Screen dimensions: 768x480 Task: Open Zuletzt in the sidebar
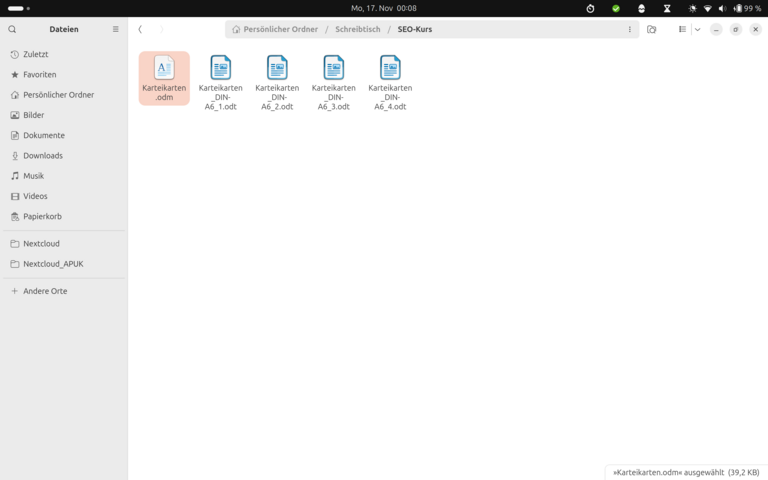36,54
